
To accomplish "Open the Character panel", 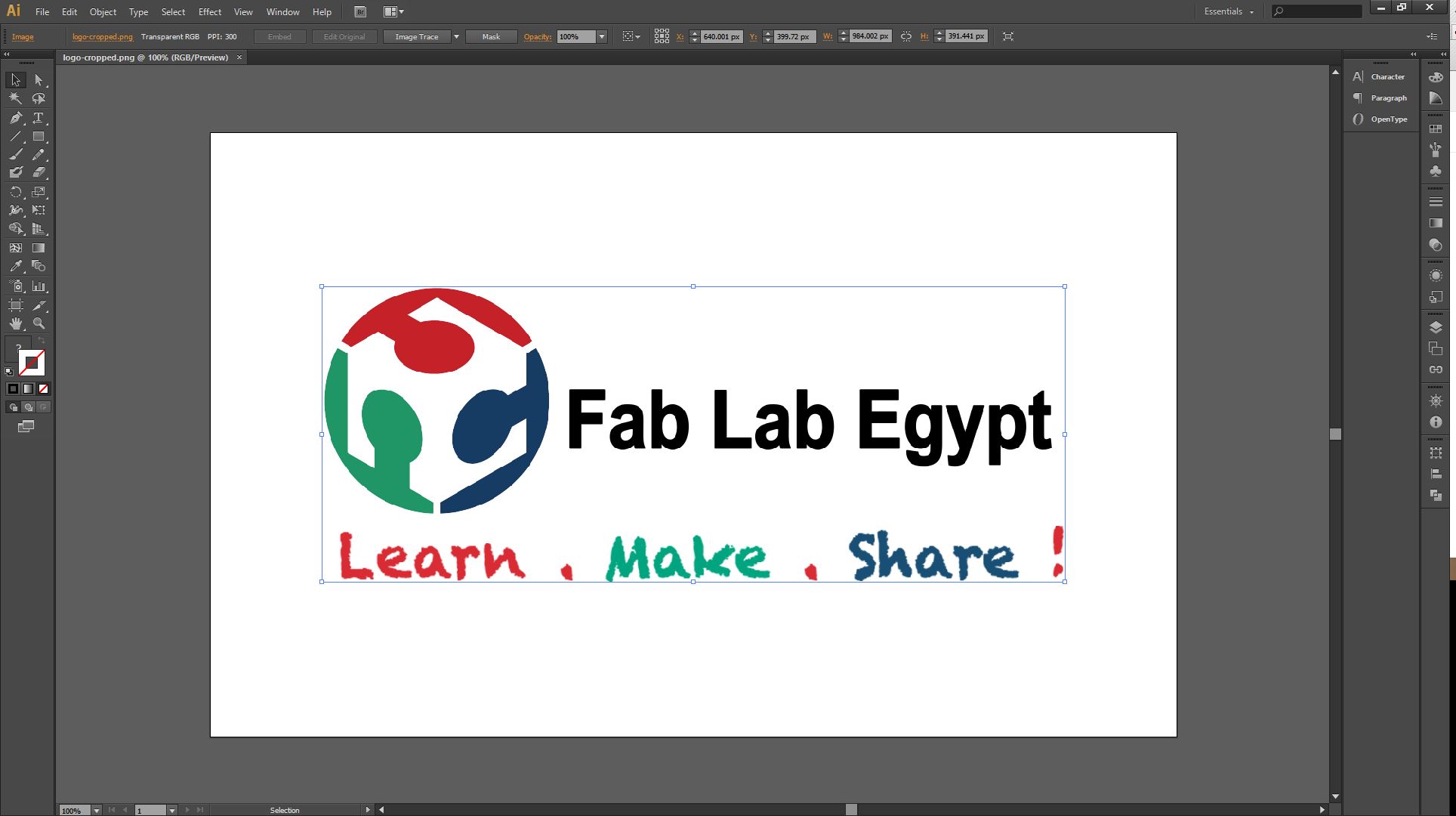I will pyautogui.click(x=1380, y=76).
